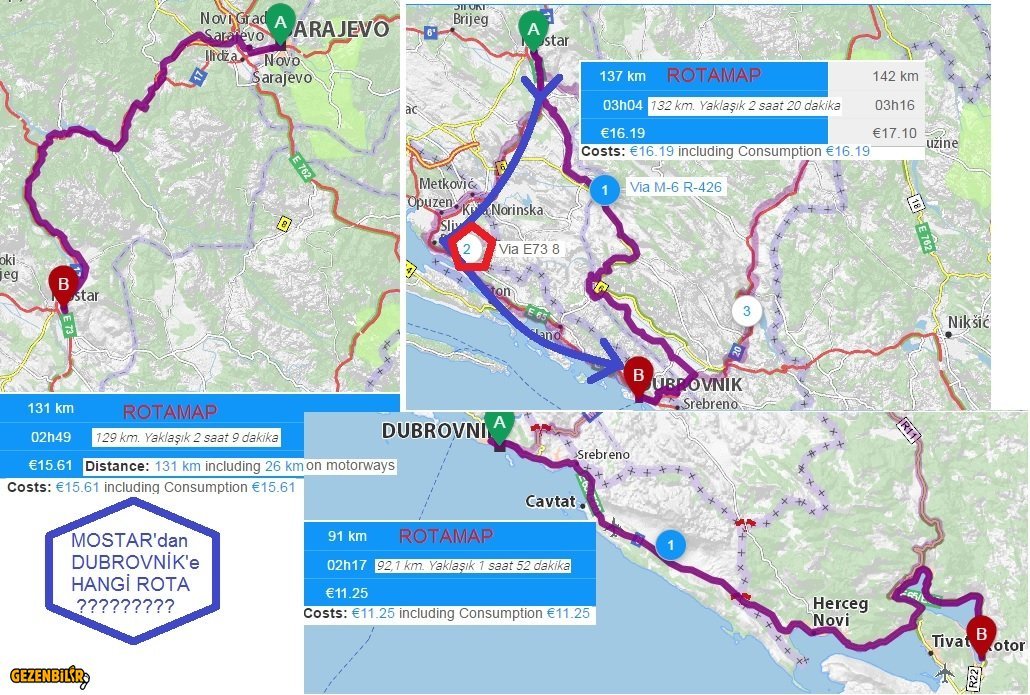Click the green A marker at Dubrovnik
This screenshot has height=695, width=1030.
(499, 428)
